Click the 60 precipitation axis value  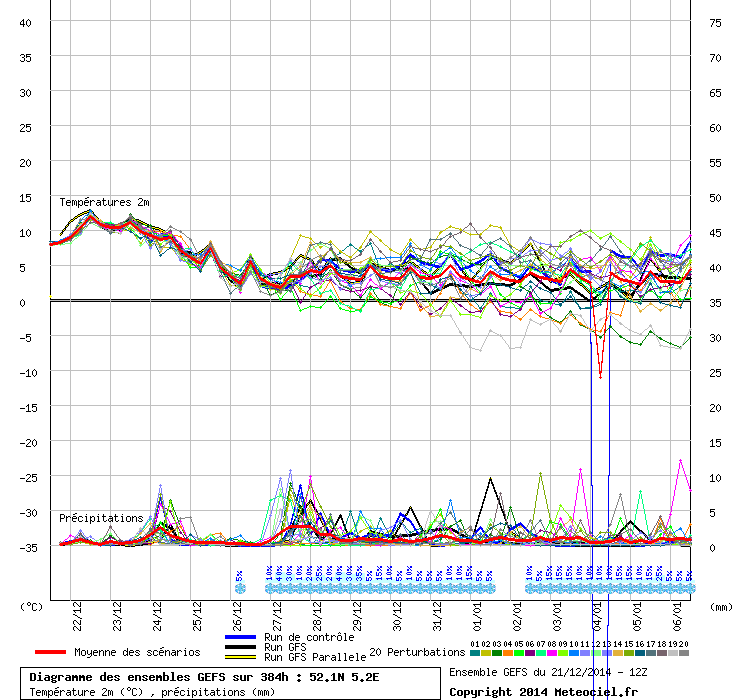pos(715,128)
